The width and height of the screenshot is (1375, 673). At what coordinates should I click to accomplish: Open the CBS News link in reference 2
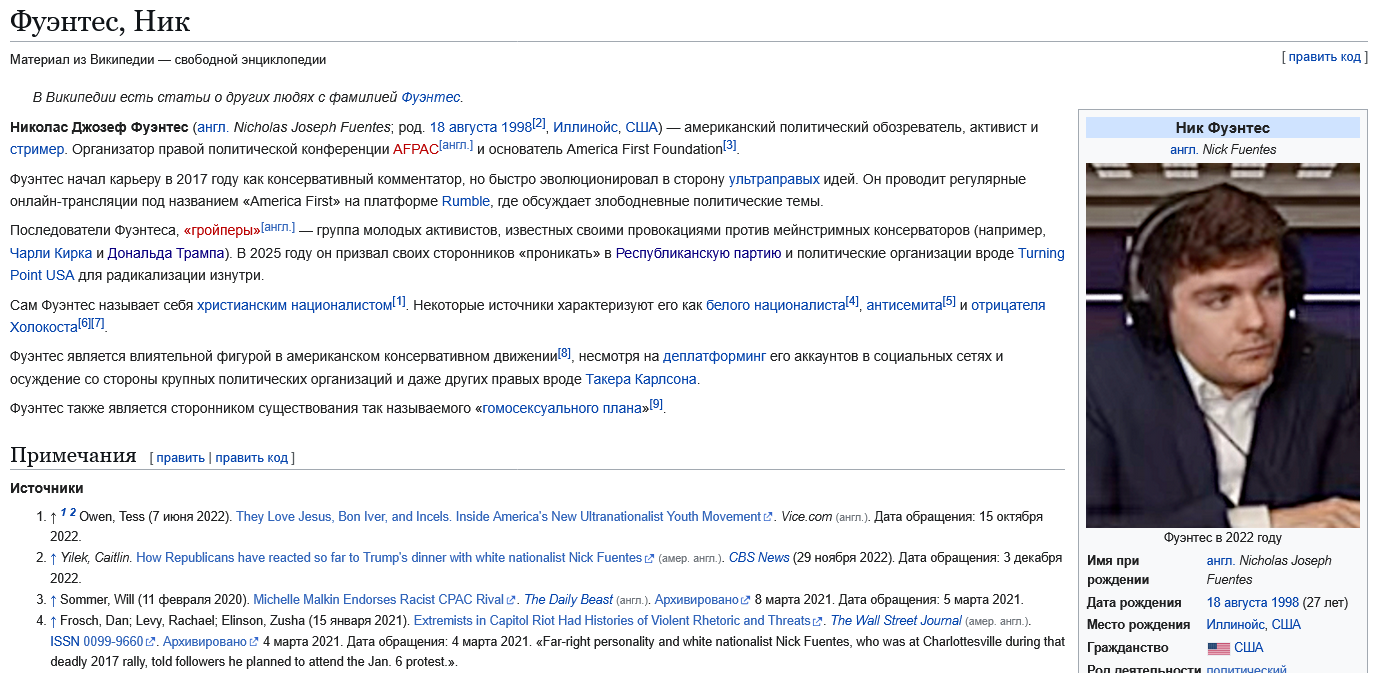point(759,558)
